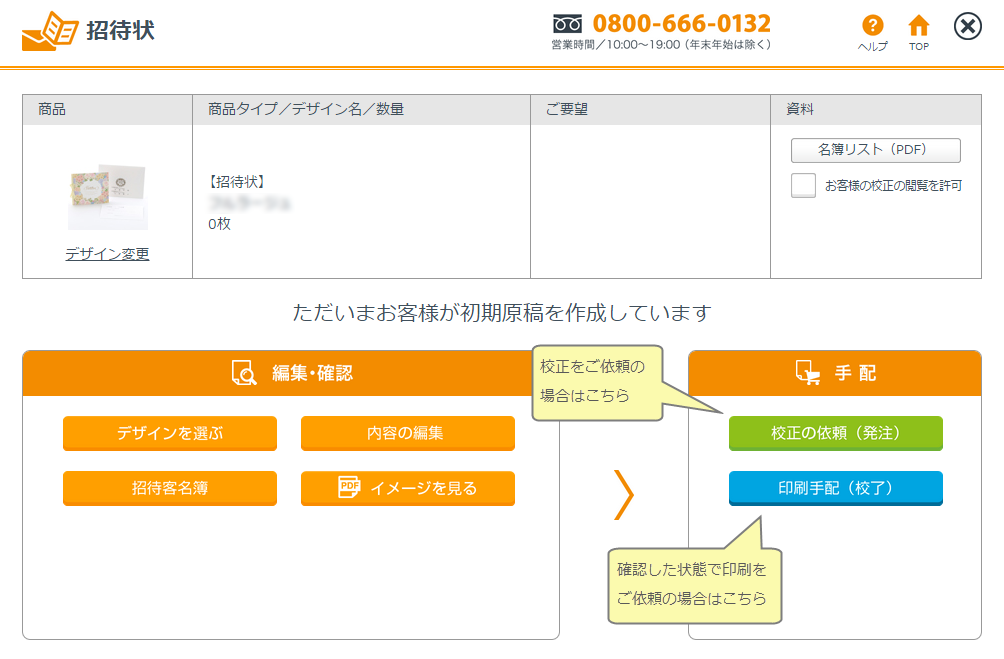1004x659 pixels.
Task: Click the 校正をご依頼の場合はこちら tooltip
Action: pos(598,381)
